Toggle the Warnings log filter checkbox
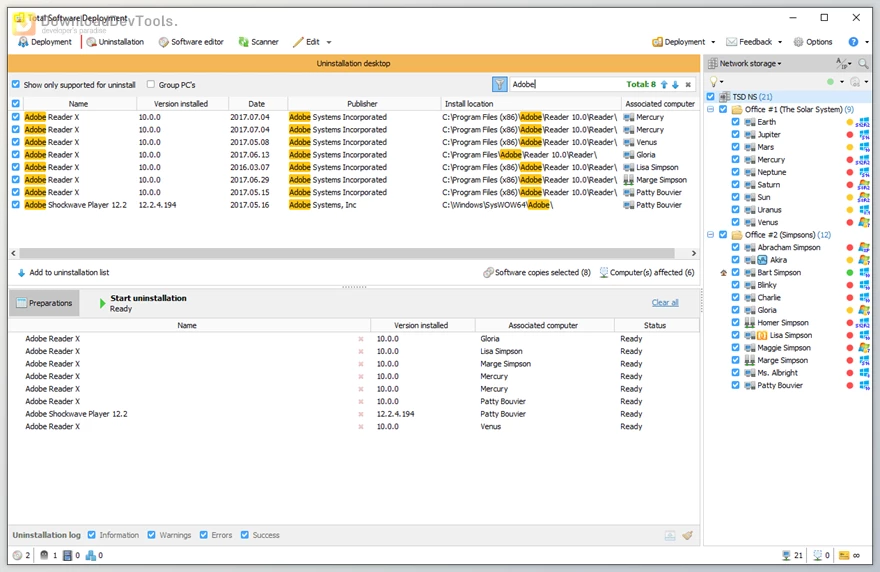 pos(152,535)
